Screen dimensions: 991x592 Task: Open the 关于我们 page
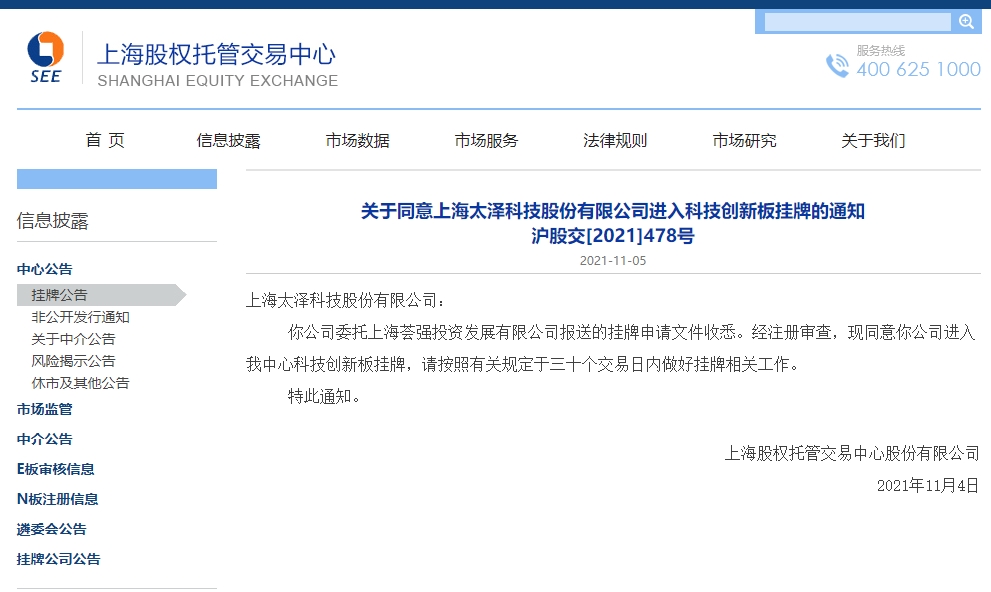[873, 141]
